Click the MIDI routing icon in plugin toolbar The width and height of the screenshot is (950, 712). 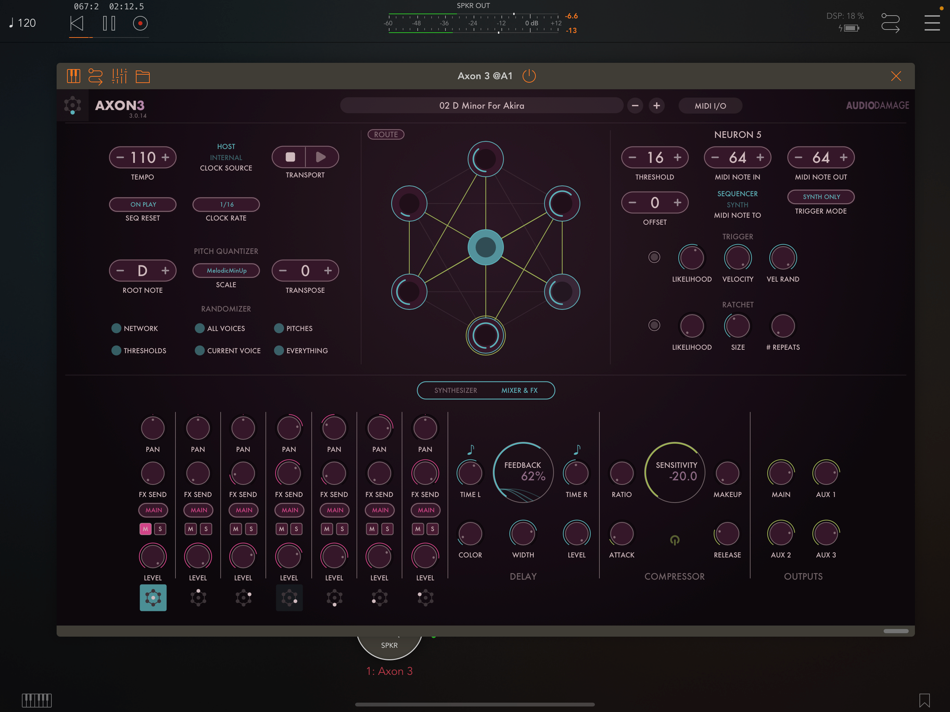coord(98,75)
